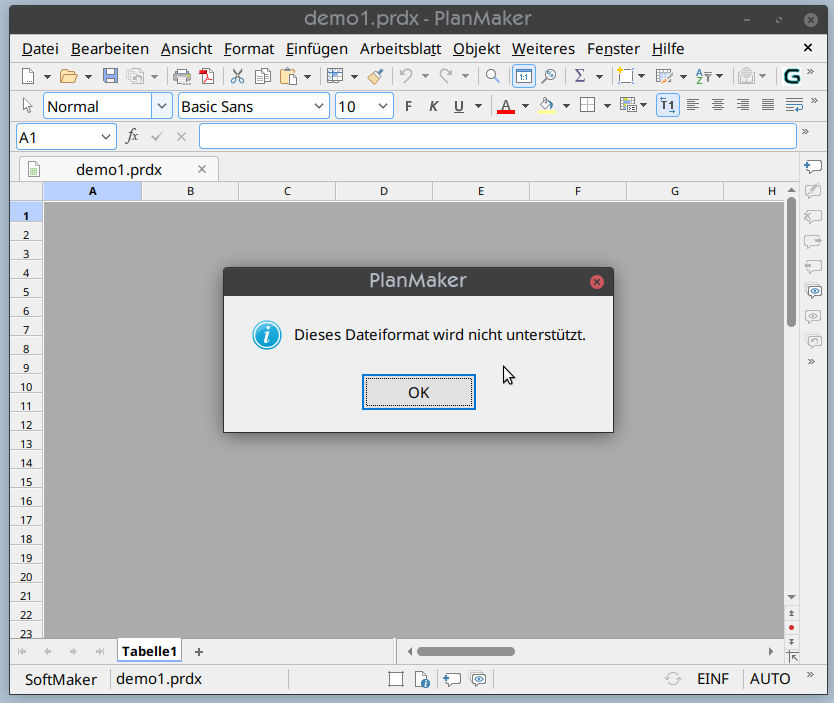
Task: Save the document with the floppy disk icon
Action: pyautogui.click(x=110, y=76)
